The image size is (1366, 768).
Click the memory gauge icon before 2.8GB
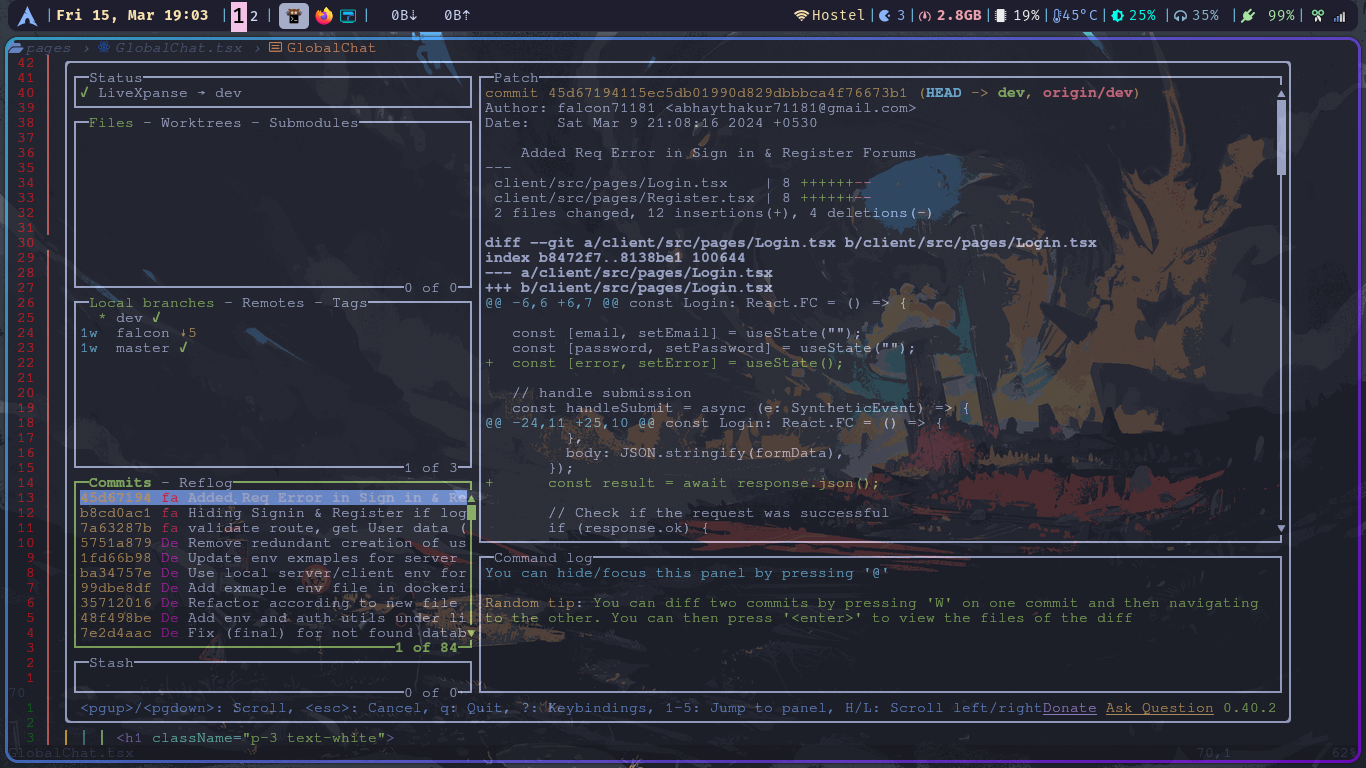(925, 15)
